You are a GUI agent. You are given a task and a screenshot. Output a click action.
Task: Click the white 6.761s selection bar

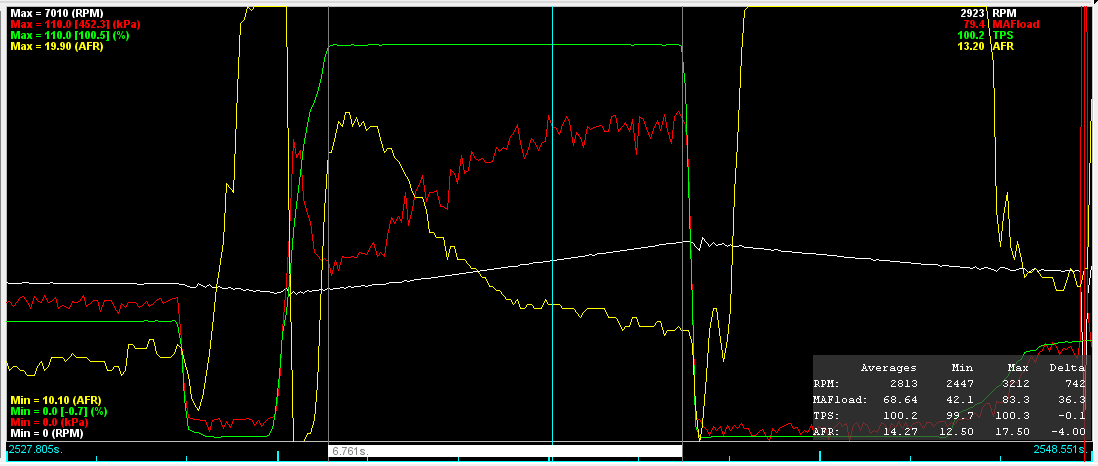pyautogui.click(x=505, y=452)
